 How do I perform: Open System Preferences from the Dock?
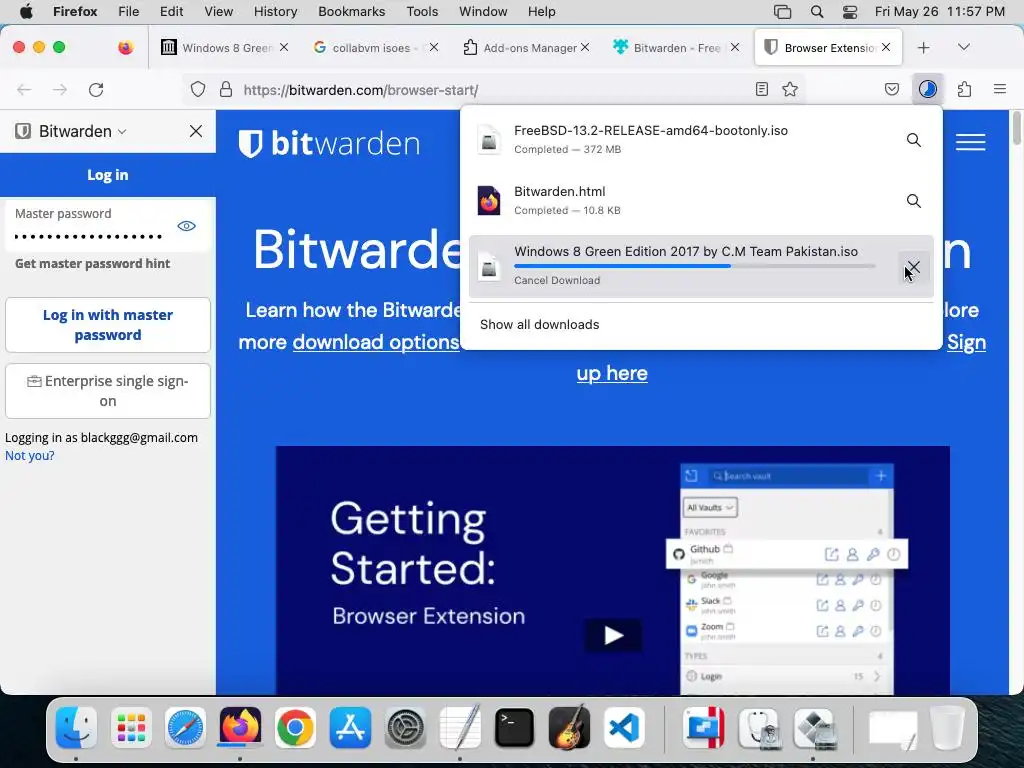[405, 728]
